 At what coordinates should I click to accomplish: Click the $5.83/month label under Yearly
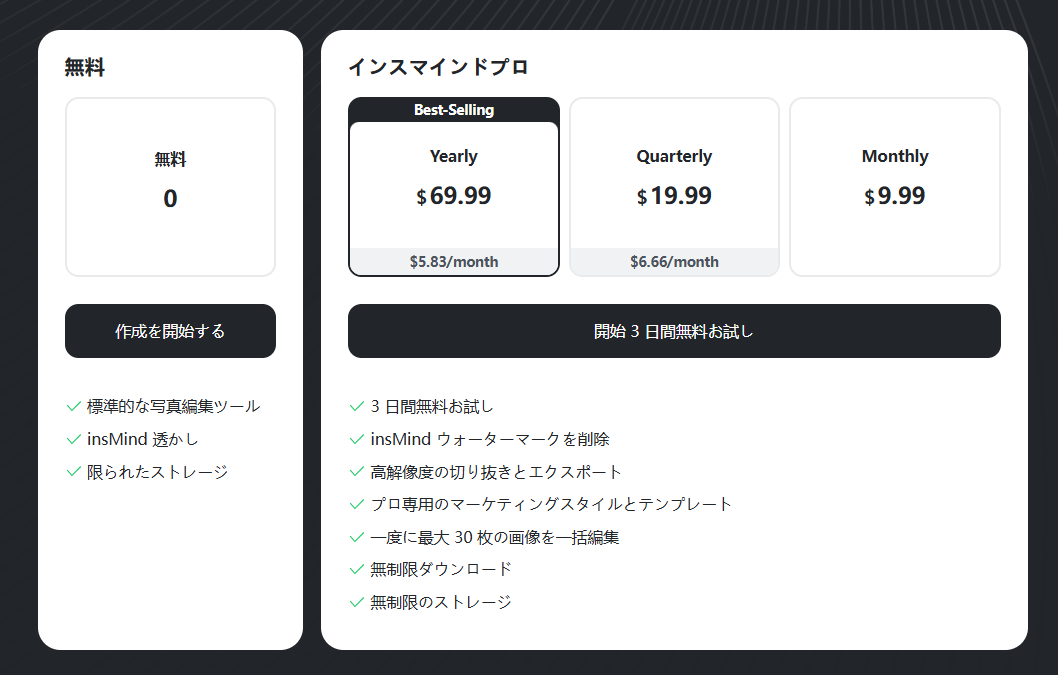tap(453, 261)
